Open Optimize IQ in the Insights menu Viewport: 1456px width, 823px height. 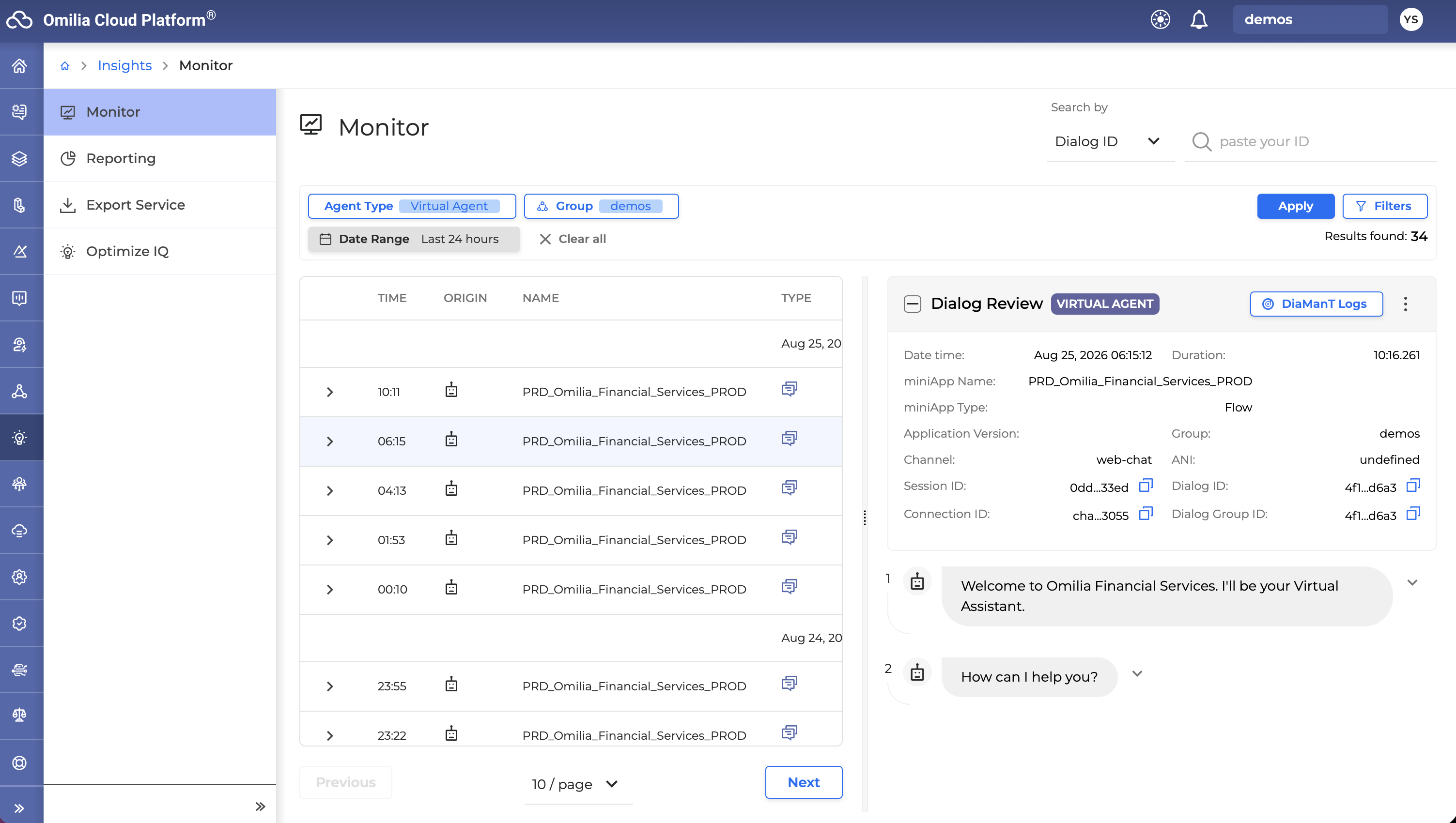tap(159, 251)
